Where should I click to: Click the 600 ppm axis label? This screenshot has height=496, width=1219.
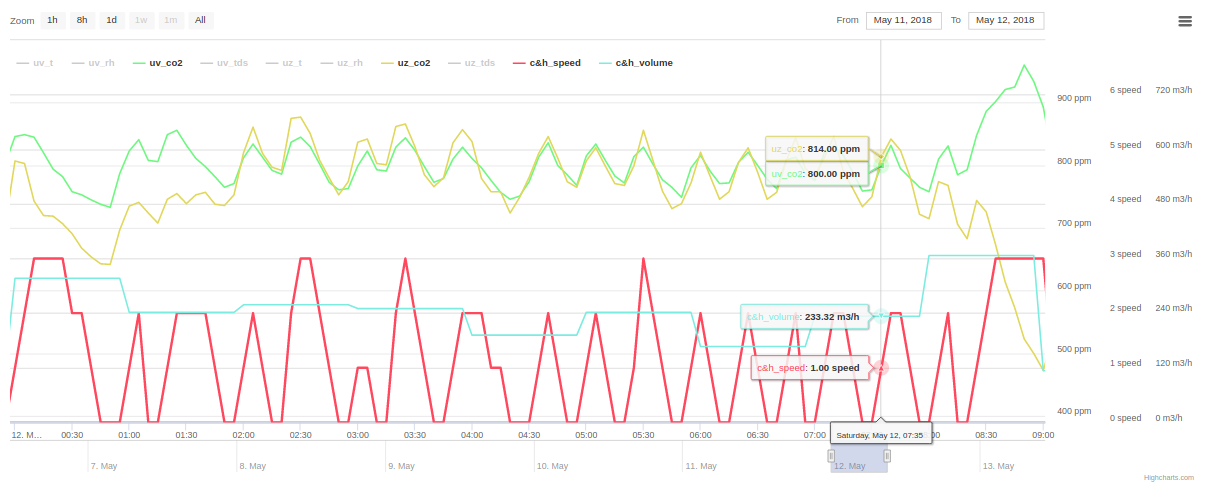1074,286
